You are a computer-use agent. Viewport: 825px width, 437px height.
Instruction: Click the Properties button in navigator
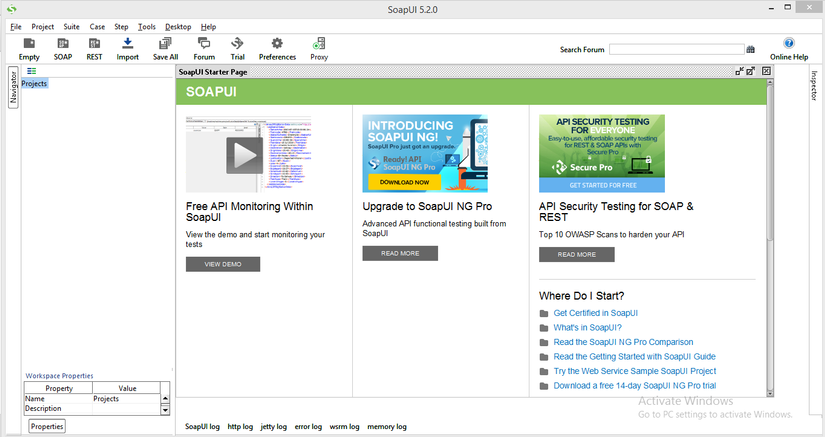click(47, 426)
